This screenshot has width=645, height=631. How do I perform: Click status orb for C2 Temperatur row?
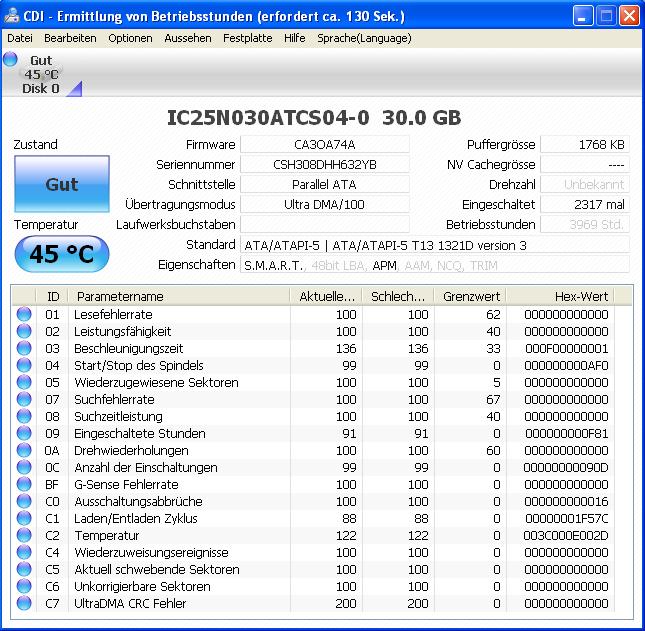(x=24, y=535)
